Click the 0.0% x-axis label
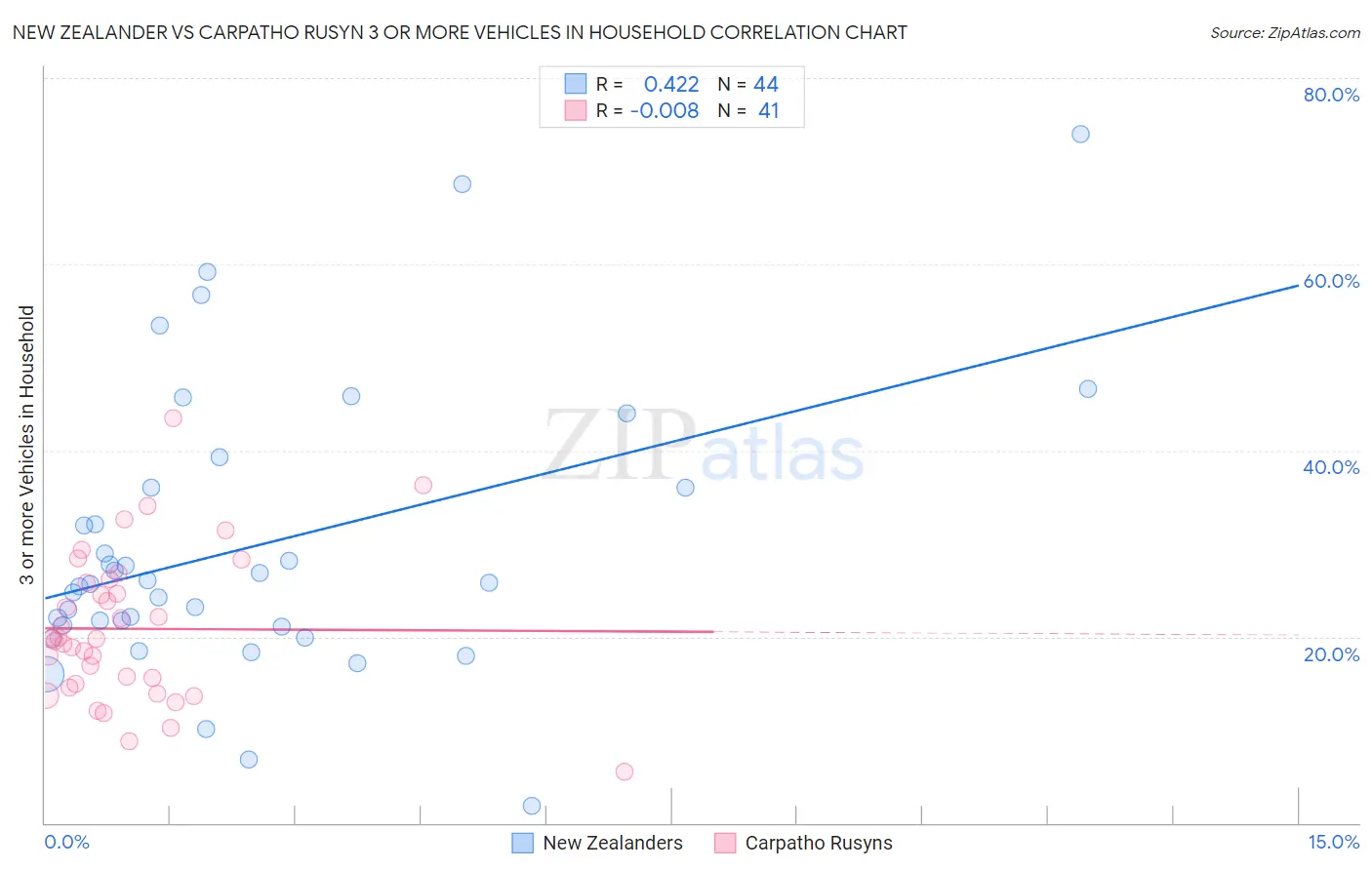This screenshot has width=1372, height=870. coord(66,842)
